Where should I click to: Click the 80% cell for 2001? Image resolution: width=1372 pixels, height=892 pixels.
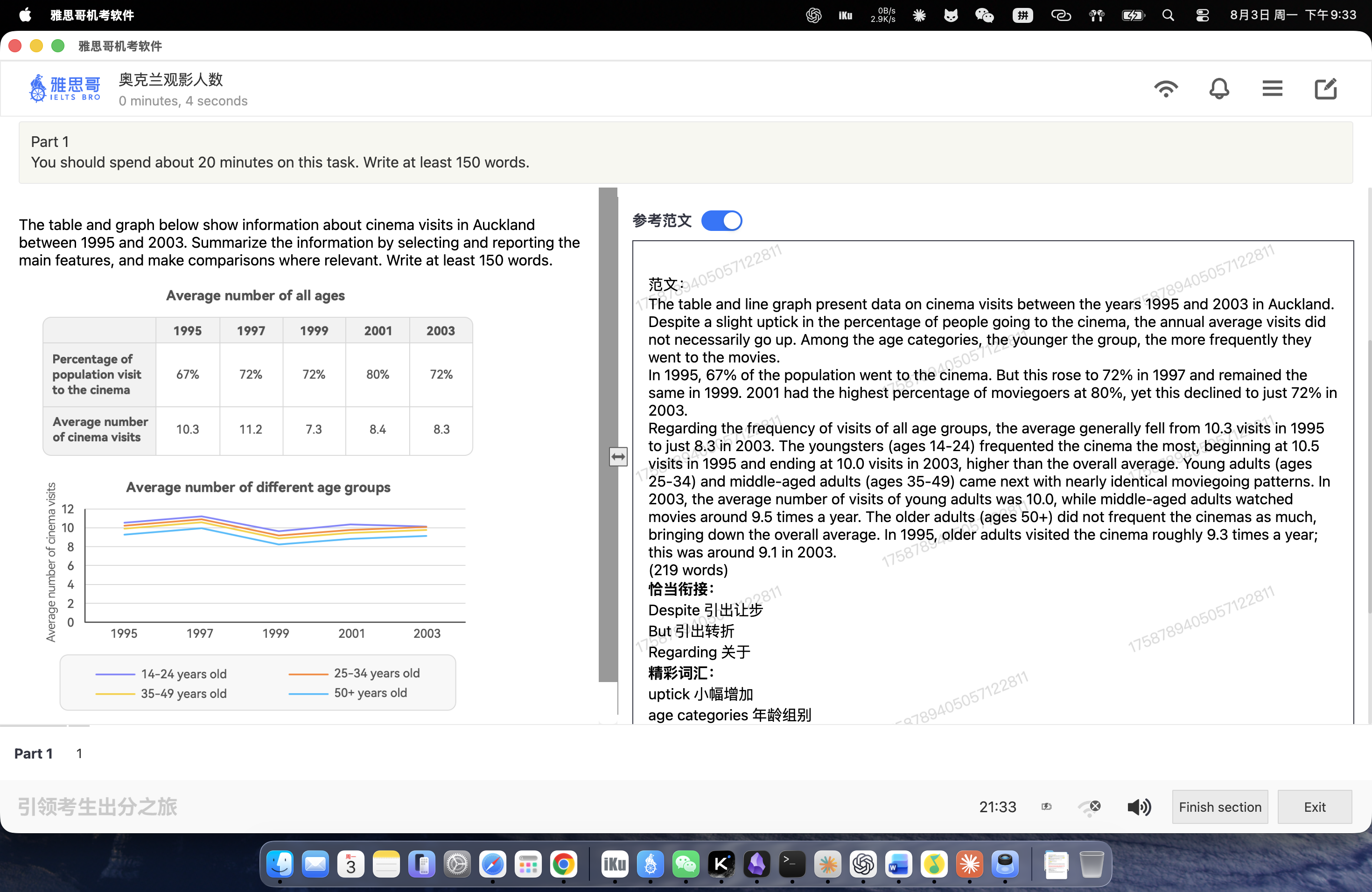(378, 375)
